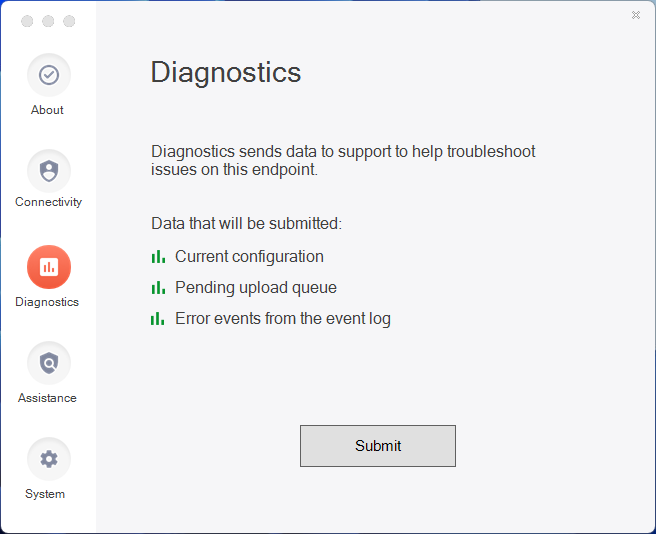Switch to the About label tab
The height and width of the screenshot is (534, 656).
tap(47, 110)
